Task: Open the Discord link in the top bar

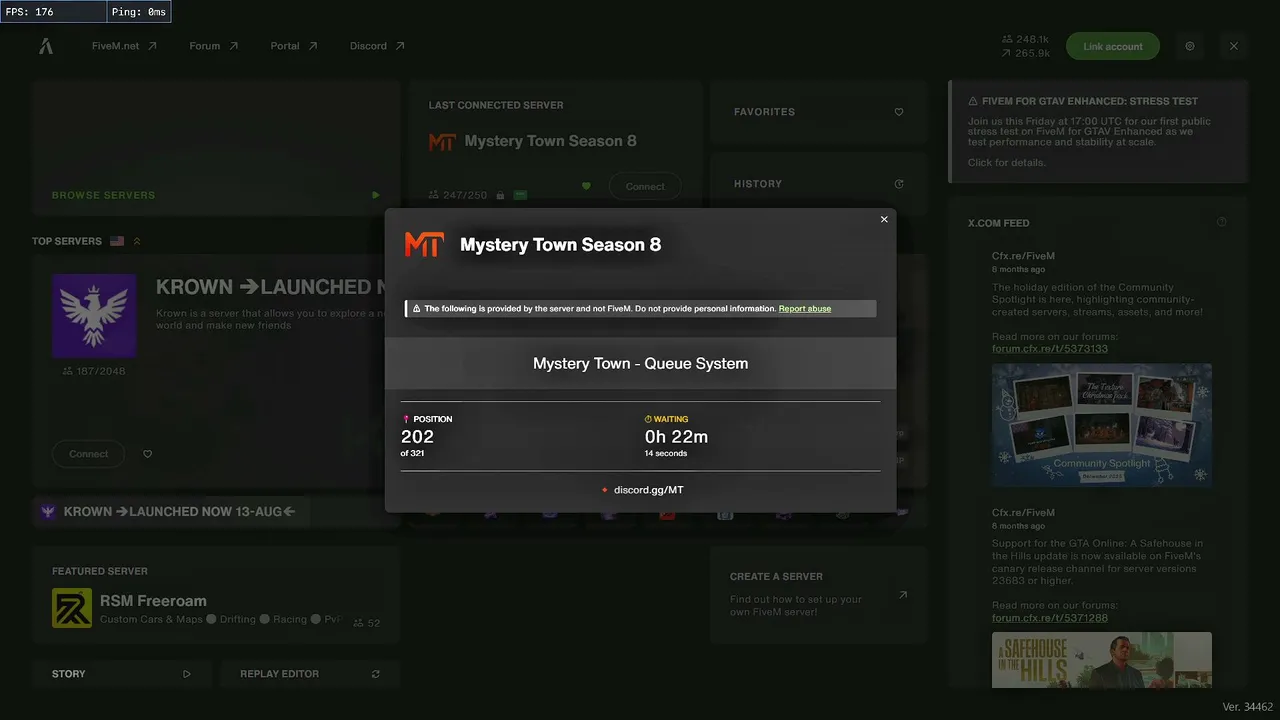Action: pyautogui.click(x=377, y=46)
